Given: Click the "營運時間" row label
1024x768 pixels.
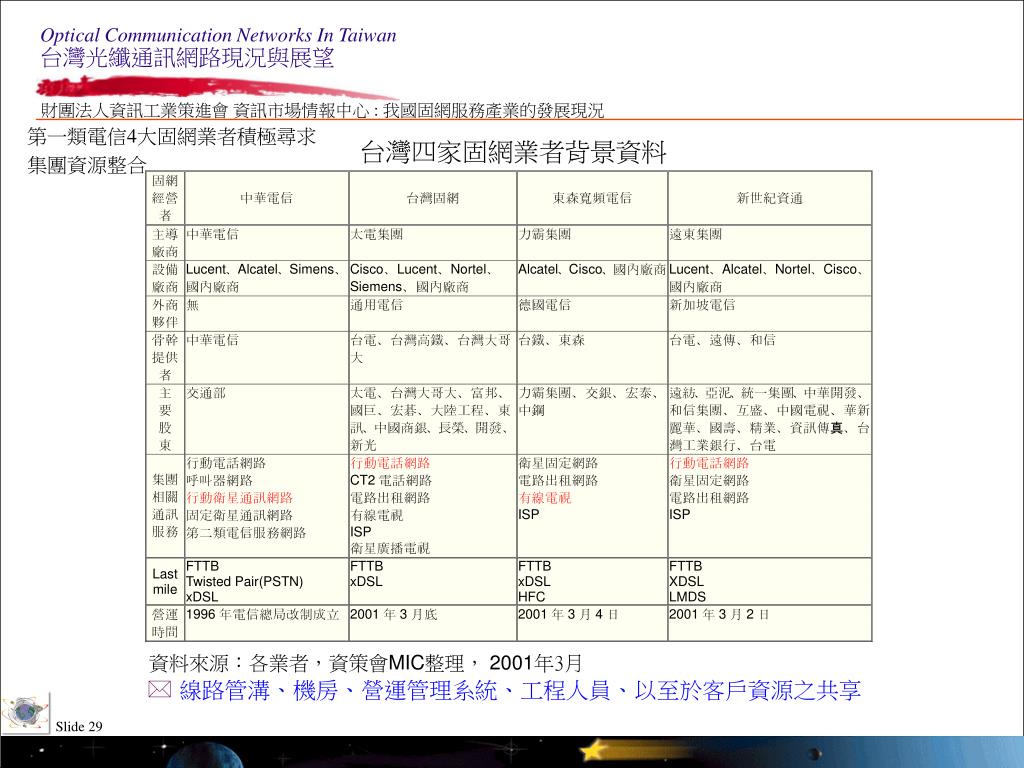Looking at the screenshot, I should [x=165, y=623].
